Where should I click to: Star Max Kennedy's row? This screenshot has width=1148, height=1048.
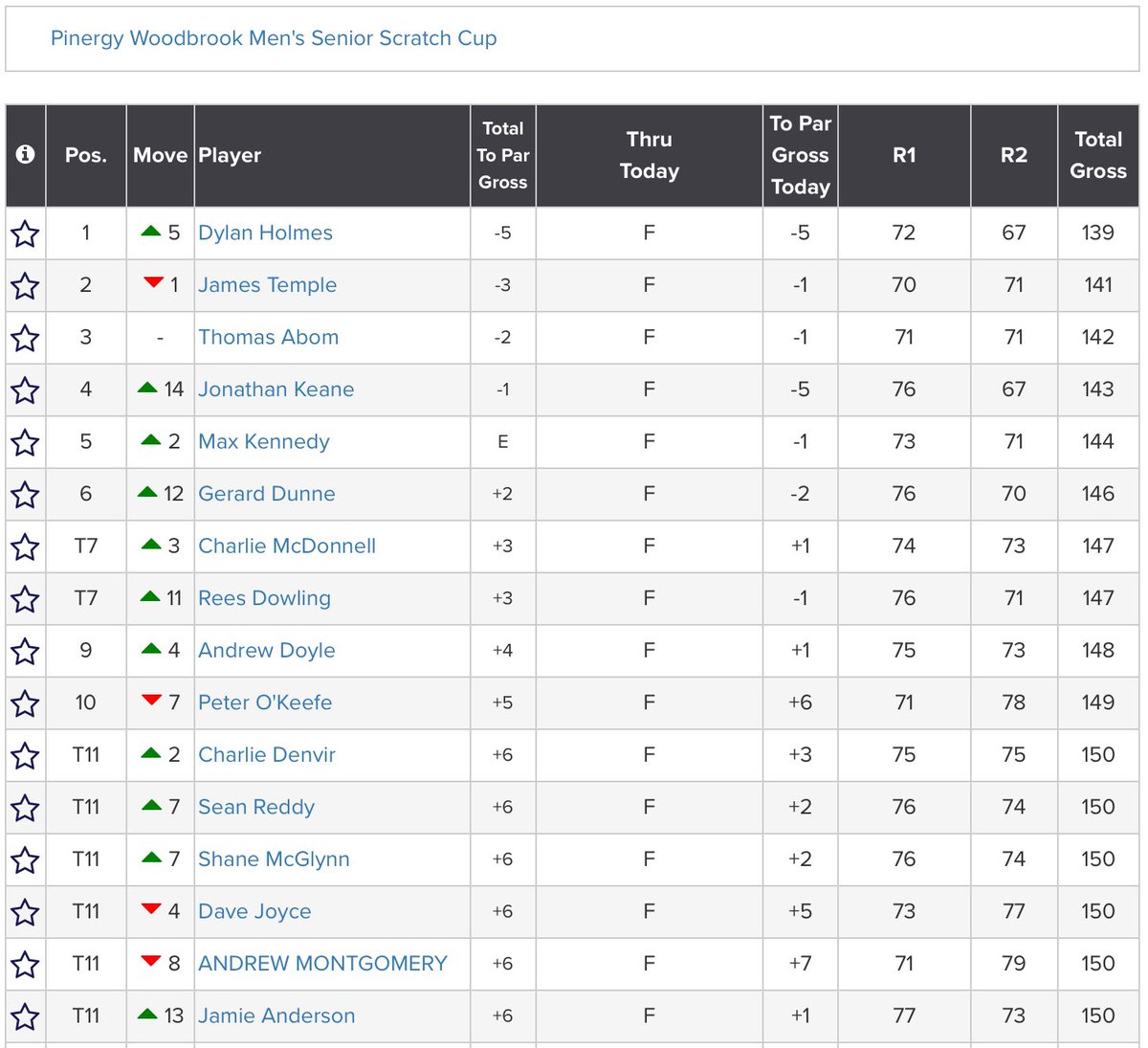(x=25, y=442)
